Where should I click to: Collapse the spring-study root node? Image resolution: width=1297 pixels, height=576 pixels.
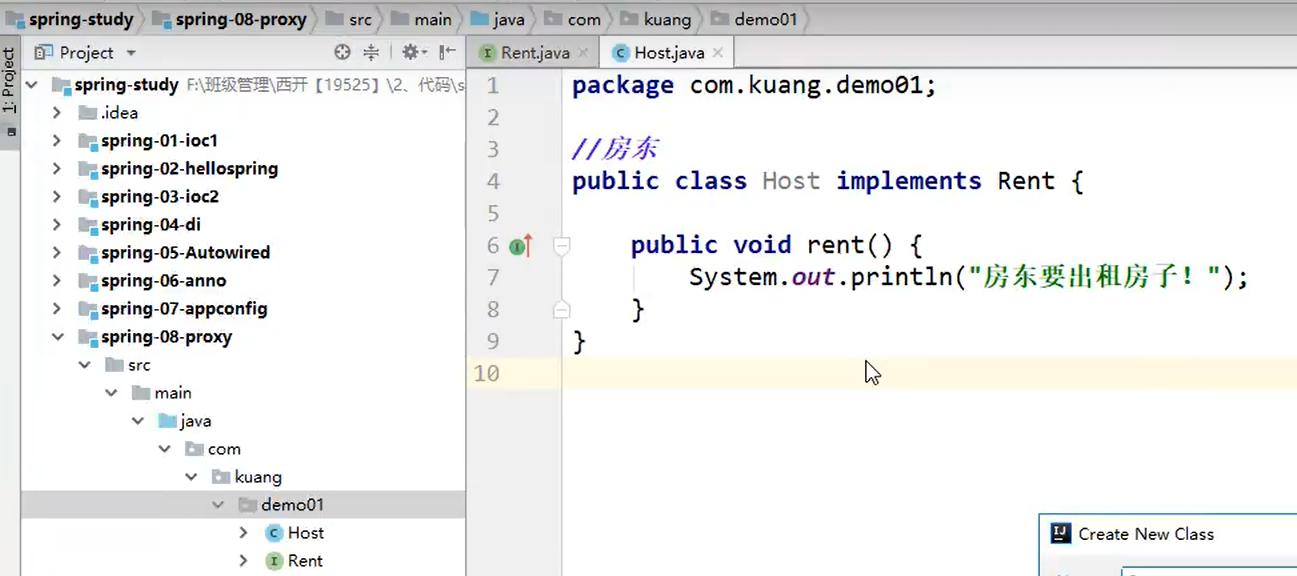(x=32, y=85)
